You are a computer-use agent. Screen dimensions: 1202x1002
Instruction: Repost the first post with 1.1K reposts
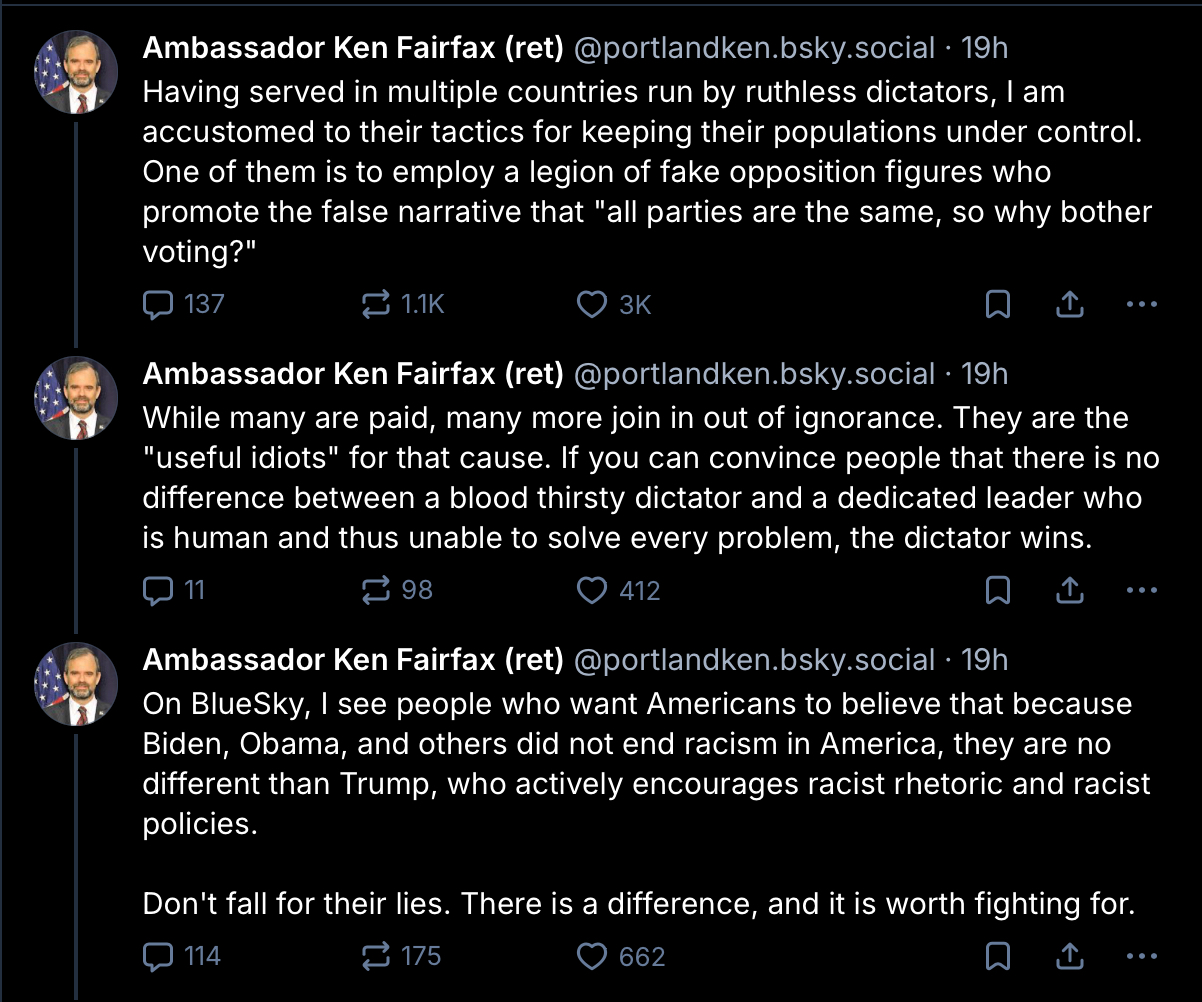tap(376, 304)
